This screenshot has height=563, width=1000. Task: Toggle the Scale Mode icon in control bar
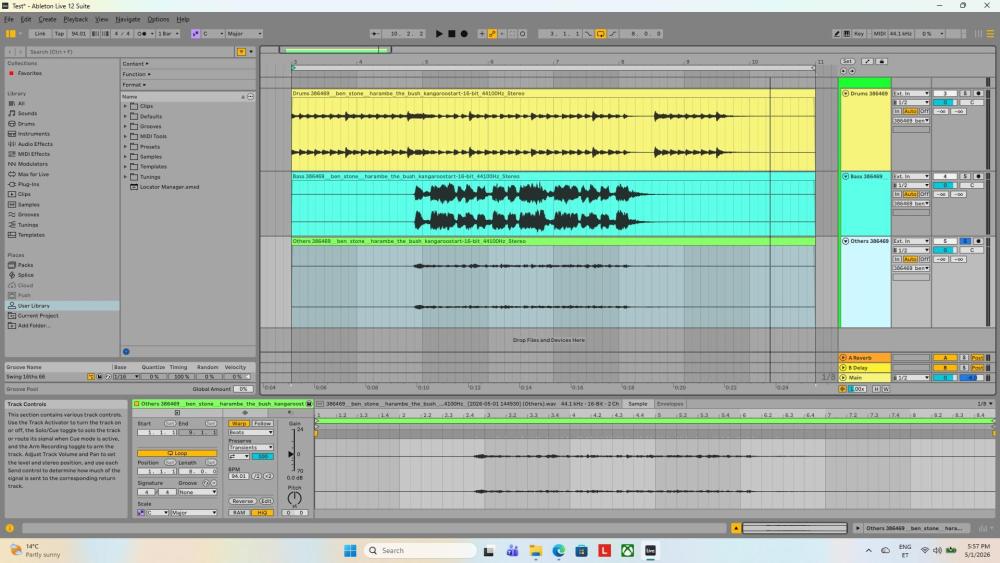click(x=195, y=34)
